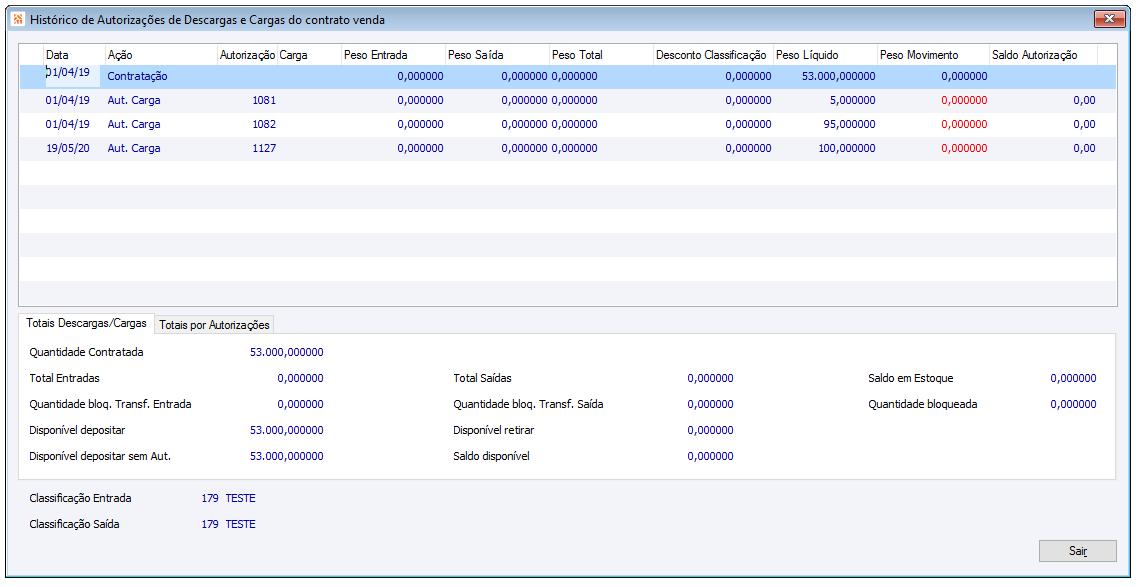Select the row with authorization 1081
Viewport: 1139px width, 587px height.
[x=264, y=101]
